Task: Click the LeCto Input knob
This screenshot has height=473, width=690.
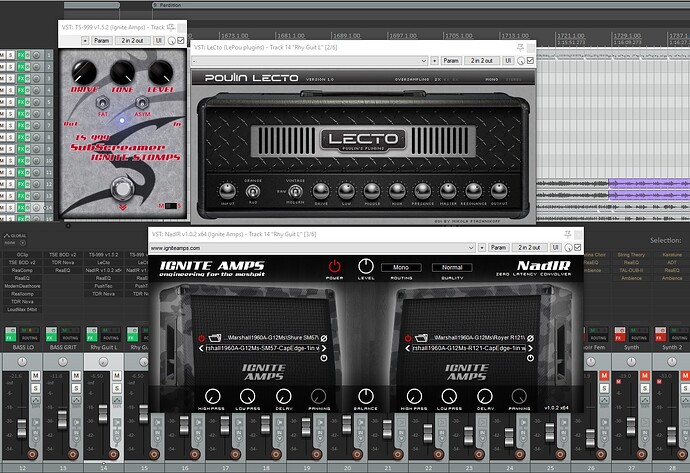Action: 227,191
